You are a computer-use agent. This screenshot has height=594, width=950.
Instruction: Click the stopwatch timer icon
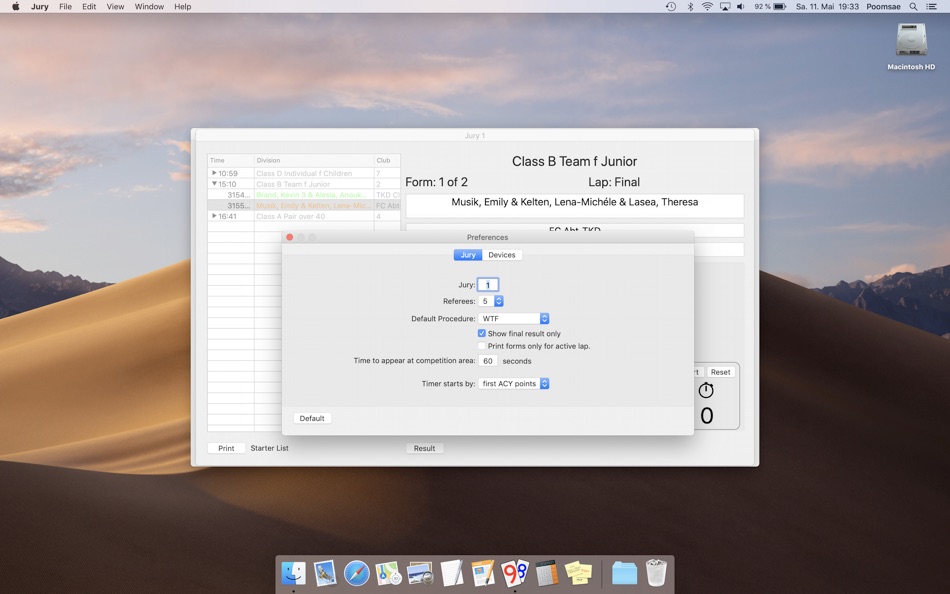(x=706, y=389)
